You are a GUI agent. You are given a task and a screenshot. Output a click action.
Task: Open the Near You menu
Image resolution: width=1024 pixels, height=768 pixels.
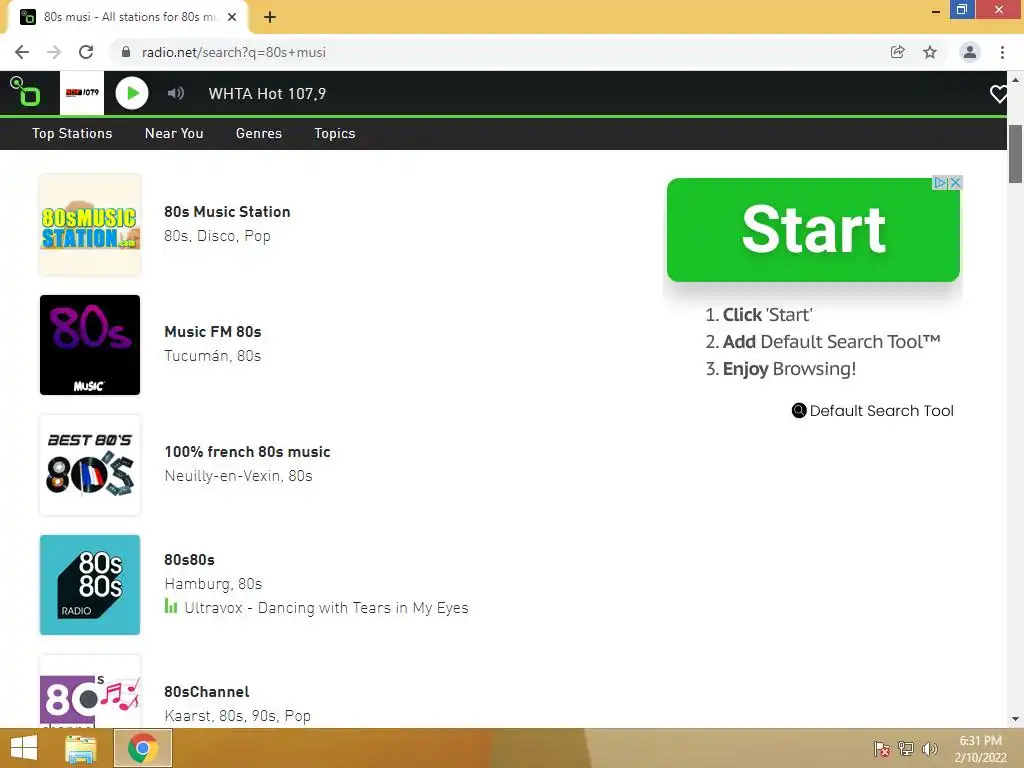click(174, 133)
